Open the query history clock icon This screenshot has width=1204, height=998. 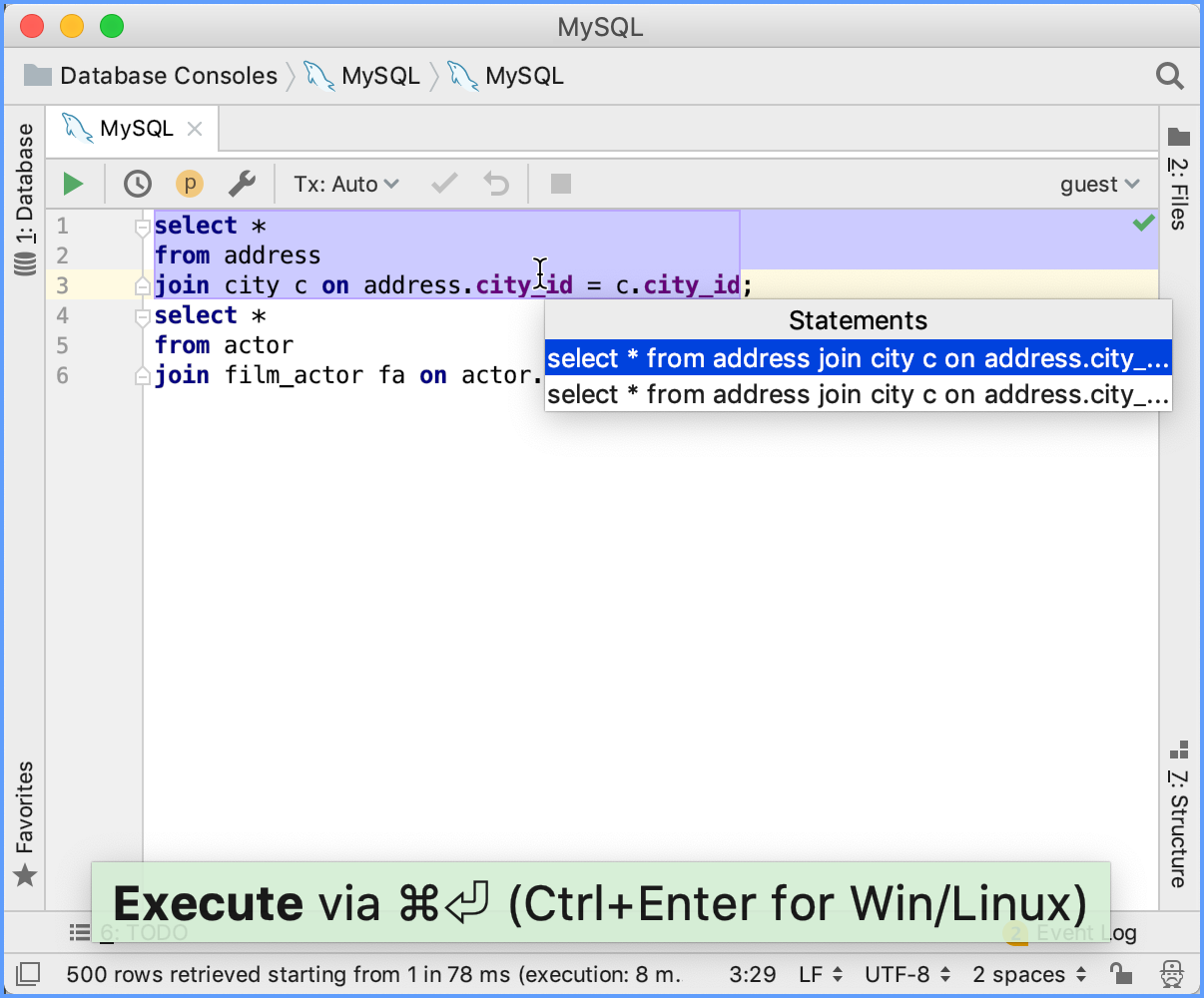(138, 184)
